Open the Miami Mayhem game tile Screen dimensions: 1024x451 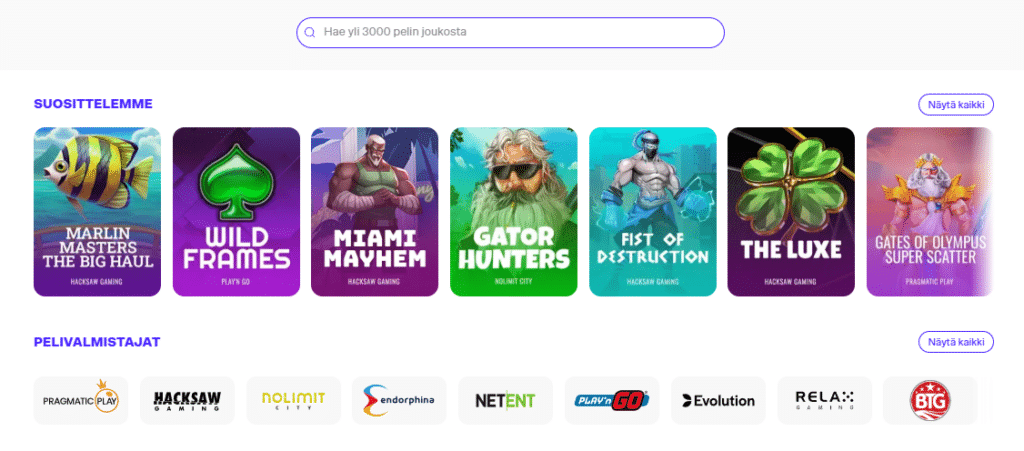pyautogui.click(x=374, y=212)
